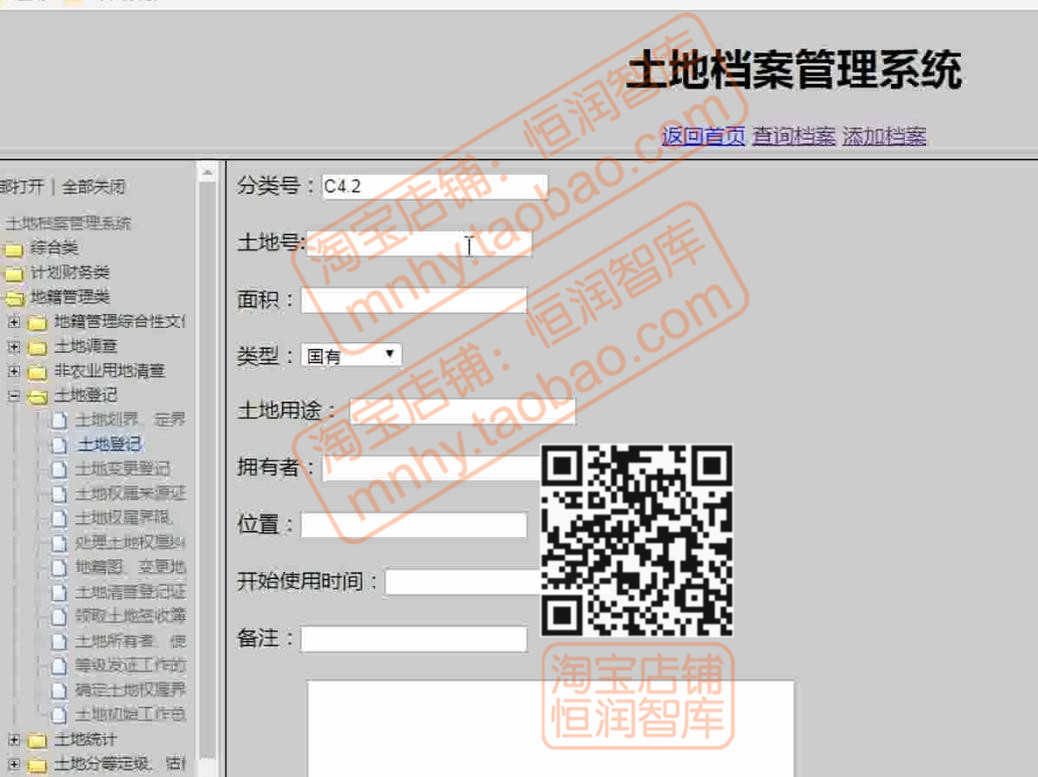Open the 类型 dropdown showing 国有
The width and height of the screenshot is (1038, 777).
pos(350,354)
